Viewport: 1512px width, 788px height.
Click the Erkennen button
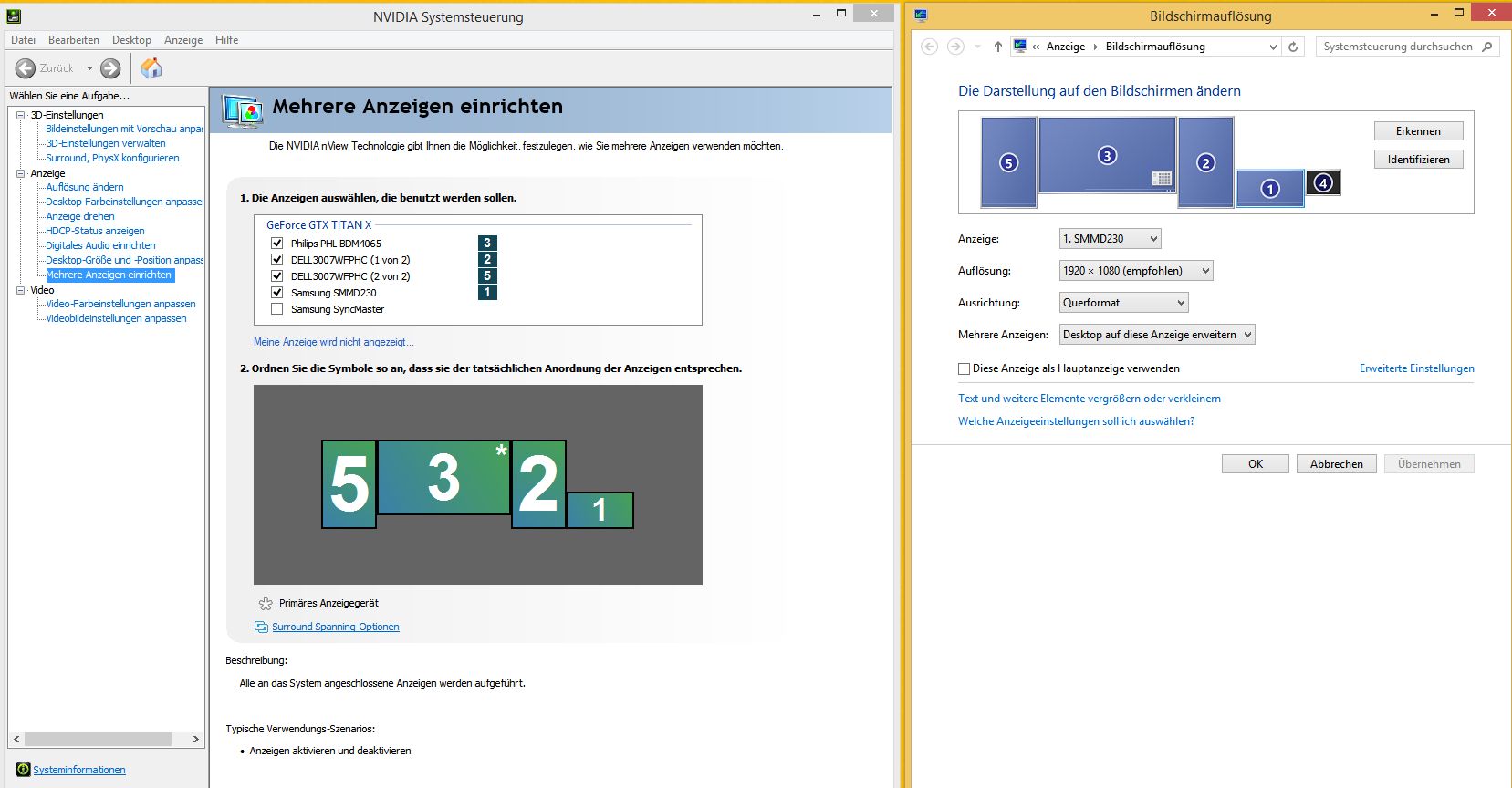click(1418, 131)
